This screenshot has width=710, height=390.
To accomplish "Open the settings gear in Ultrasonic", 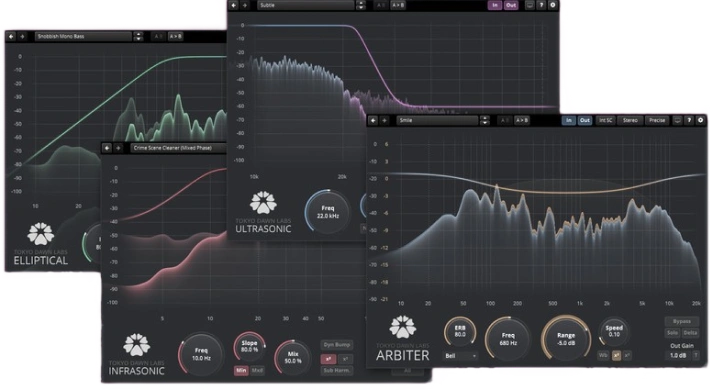I will pos(552,5).
